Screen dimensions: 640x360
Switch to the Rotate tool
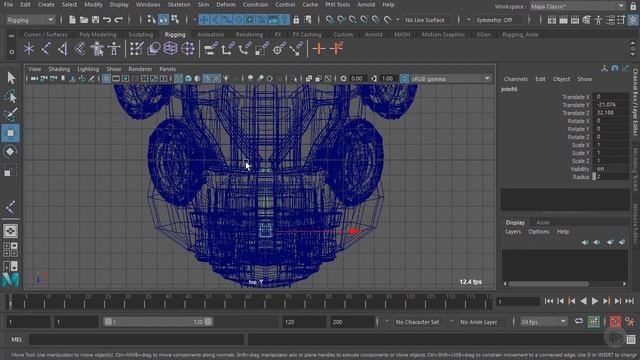(x=10, y=151)
